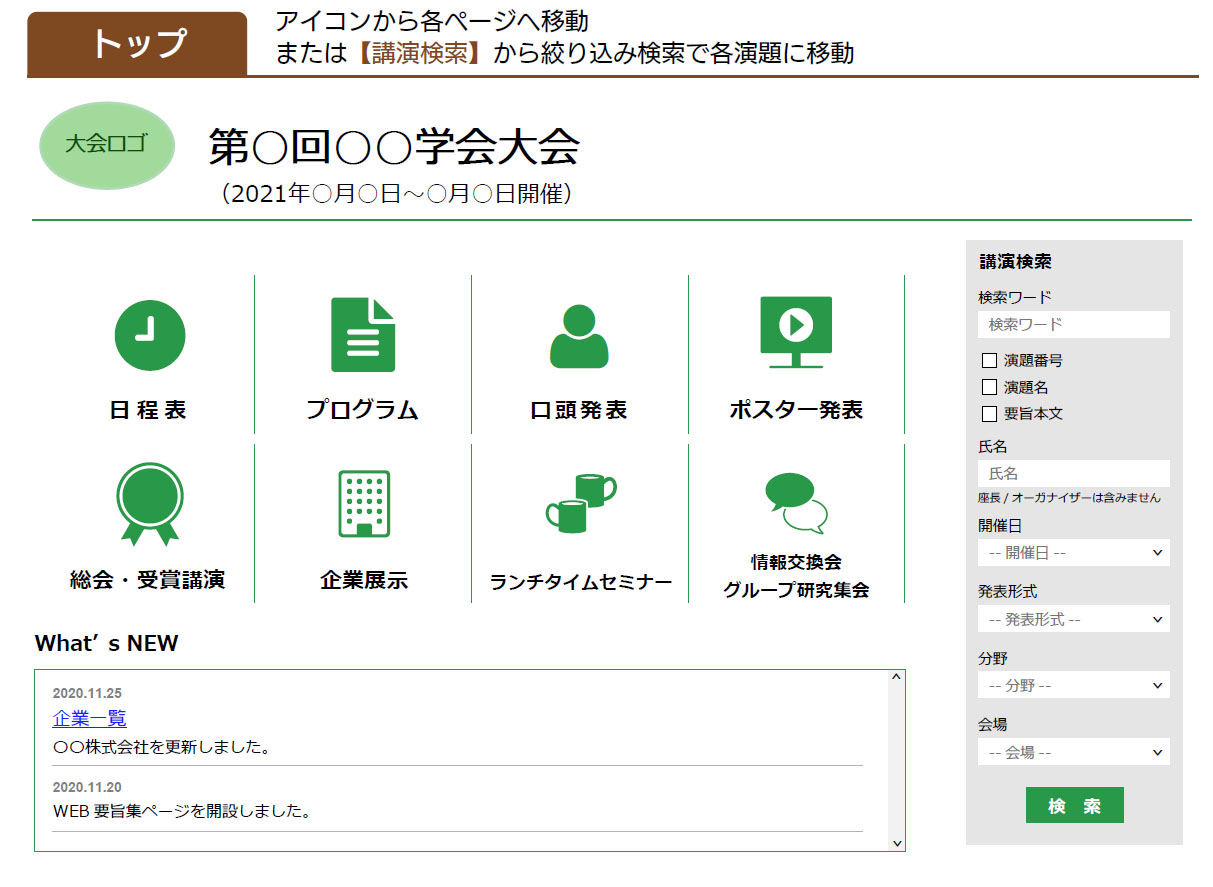Open the document icon for プログラム
The image size is (1213, 887).
click(x=363, y=335)
